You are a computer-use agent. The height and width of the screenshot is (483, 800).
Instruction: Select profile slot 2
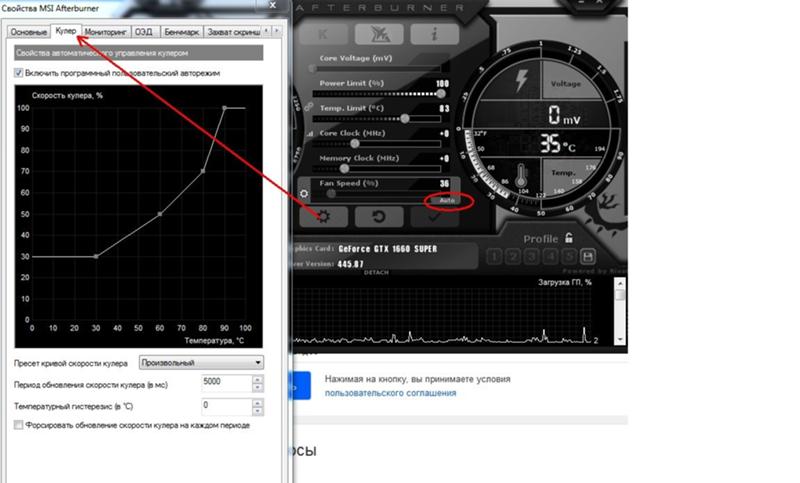click(513, 257)
